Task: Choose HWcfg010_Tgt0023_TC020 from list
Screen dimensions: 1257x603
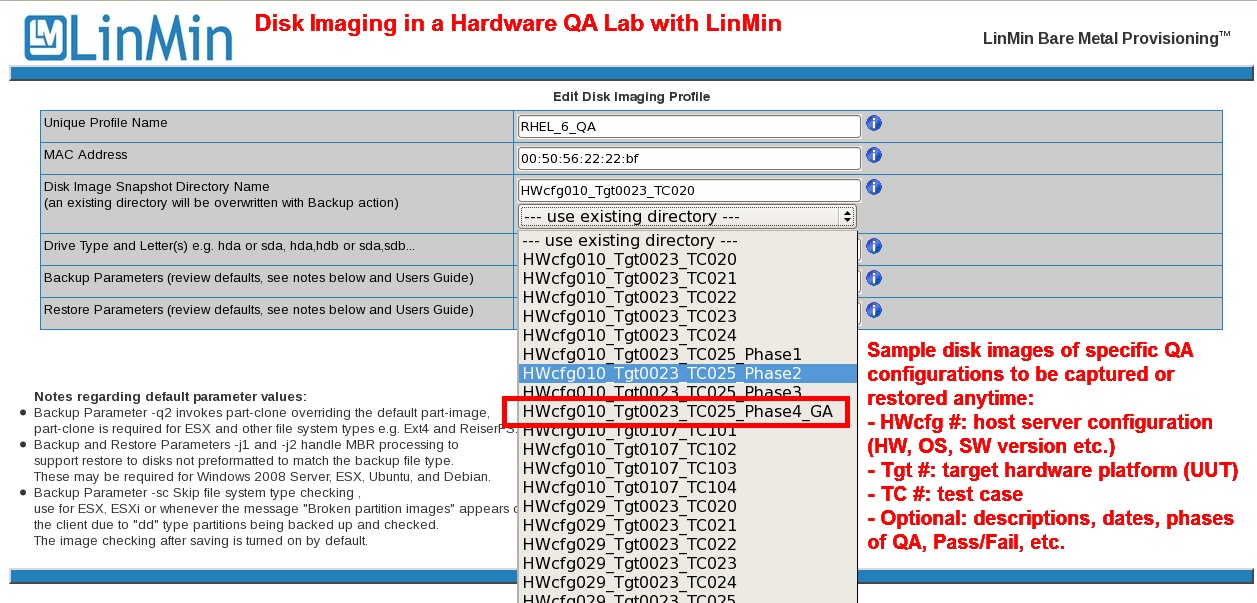Action: 687,260
